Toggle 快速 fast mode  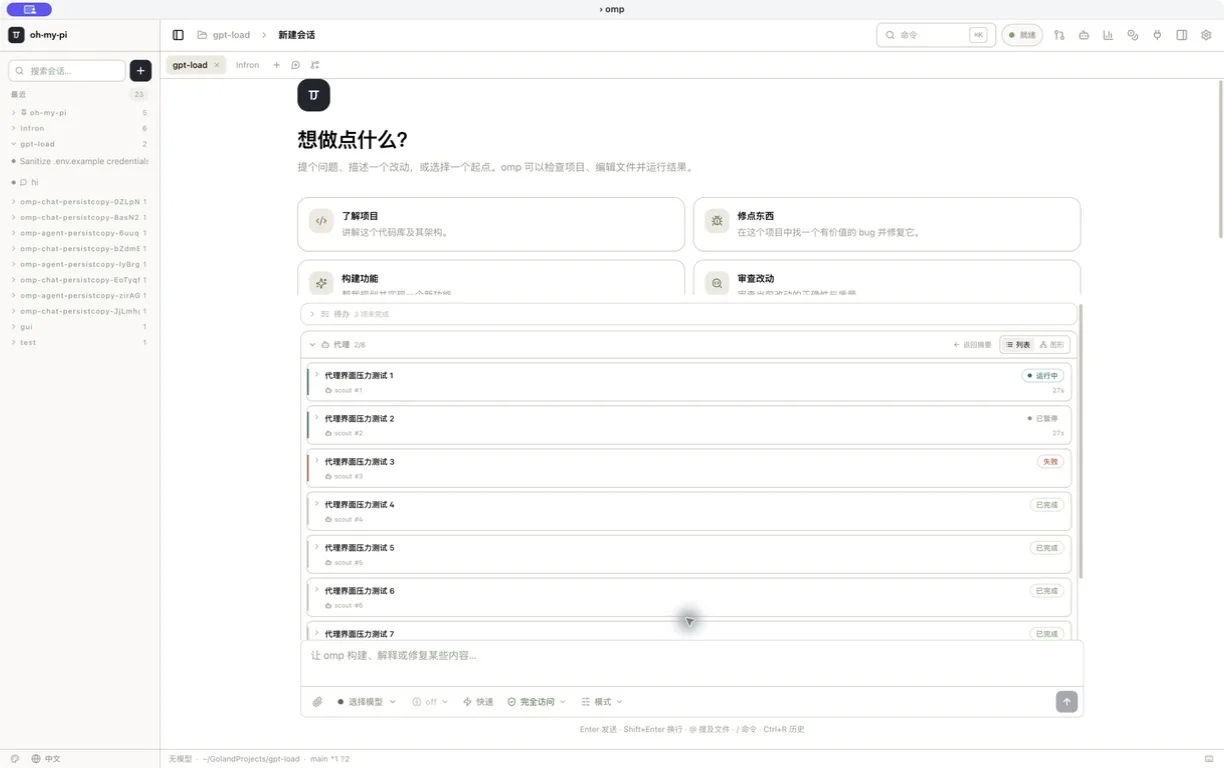pos(478,702)
